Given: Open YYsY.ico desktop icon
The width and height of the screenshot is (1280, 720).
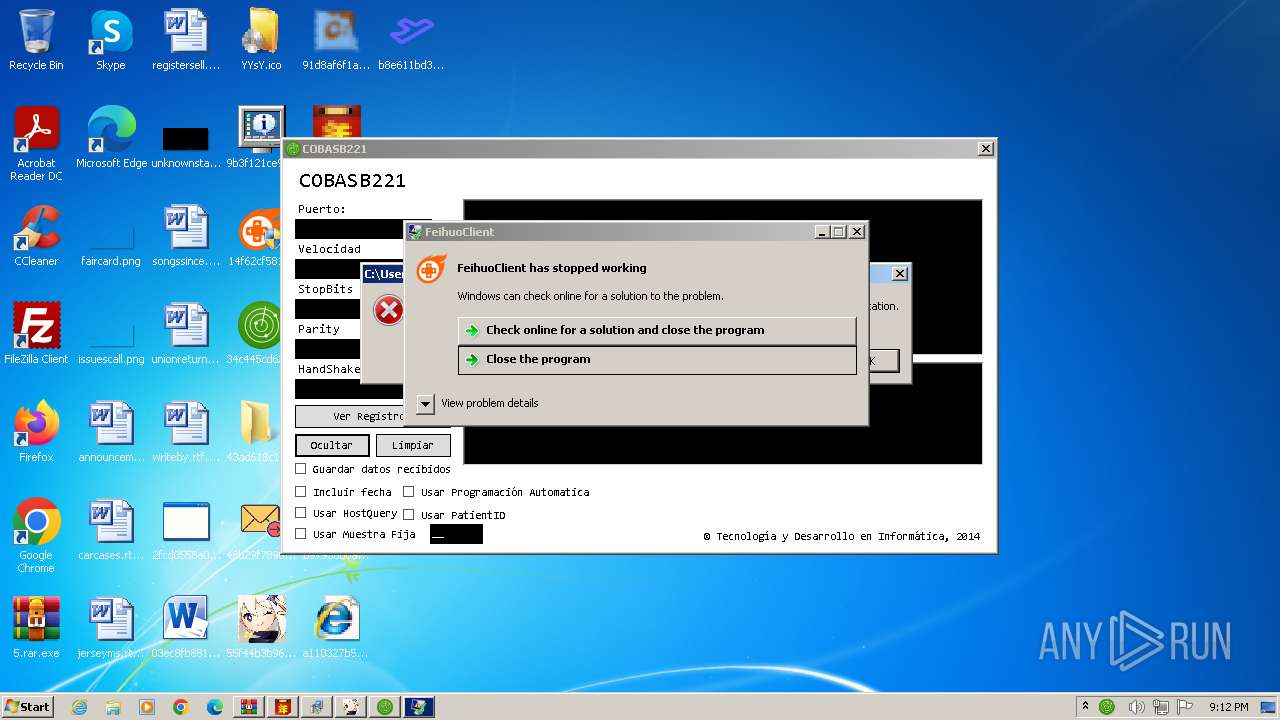Looking at the screenshot, I should (261, 40).
